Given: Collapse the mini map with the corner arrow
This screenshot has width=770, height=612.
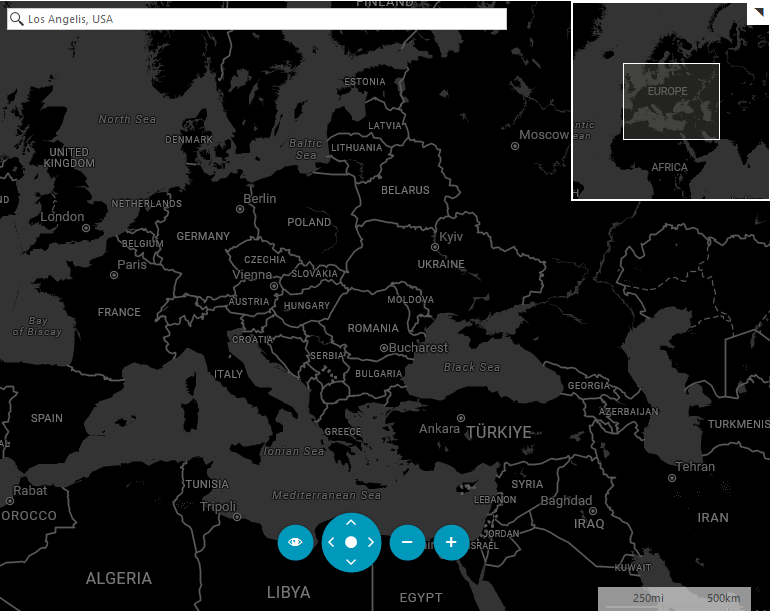Looking at the screenshot, I should coord(758,13).
